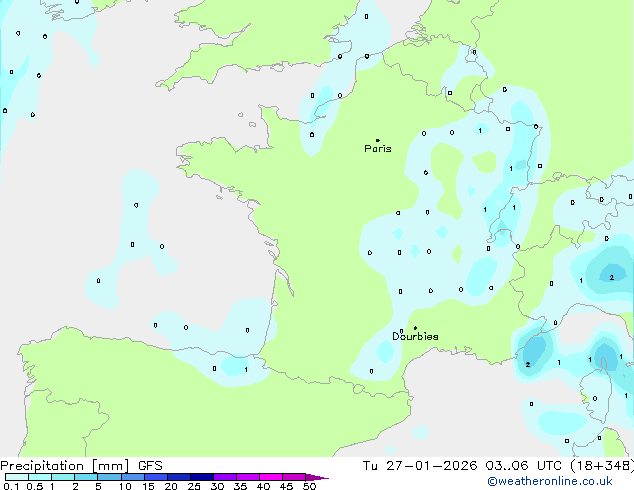The height and width of the screenshot is (490, 634).
Task: Pick the 2–5 mm legend color swatch
Action: point(86,477)
